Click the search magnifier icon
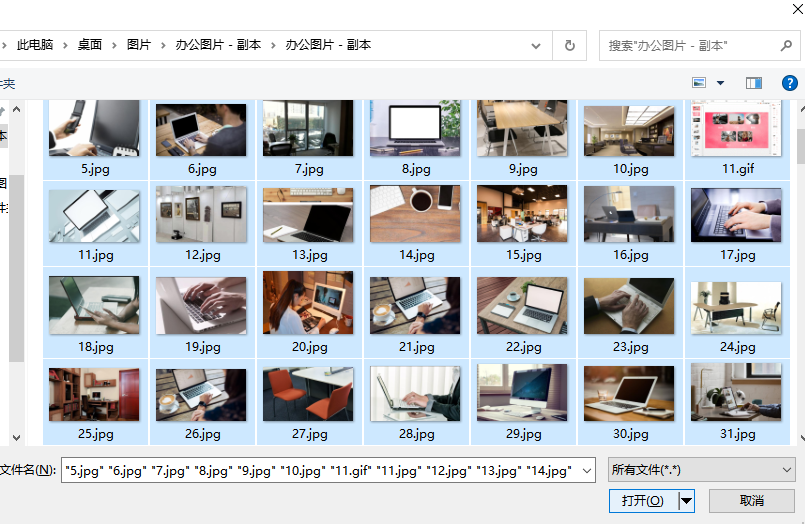The width and height of the screenshot is (805, 524). tap(786, 46)
